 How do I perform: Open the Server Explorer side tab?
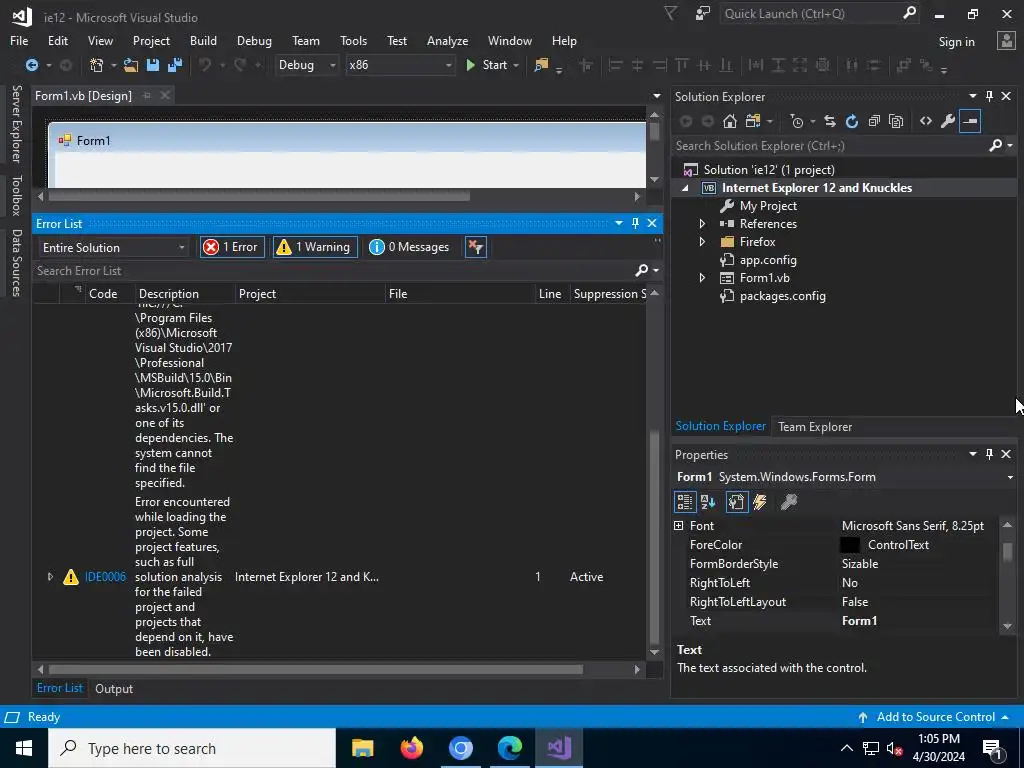click(x=16, y=123)
